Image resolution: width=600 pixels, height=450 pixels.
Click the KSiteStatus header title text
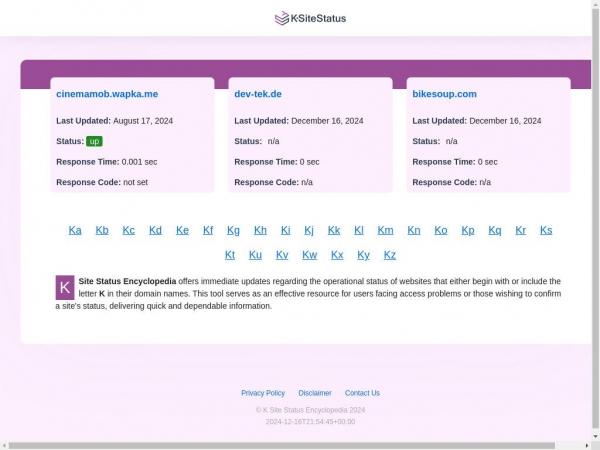[x=318, y=18]
